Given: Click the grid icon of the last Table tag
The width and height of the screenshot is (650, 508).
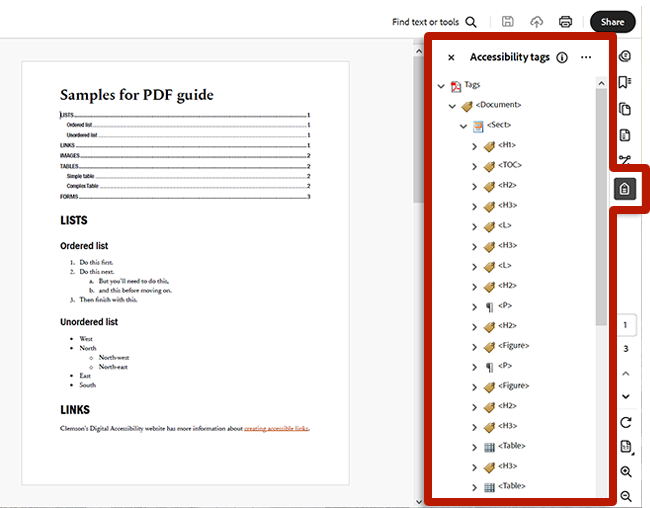Looking at the screenshot, I should pos(490,488).
